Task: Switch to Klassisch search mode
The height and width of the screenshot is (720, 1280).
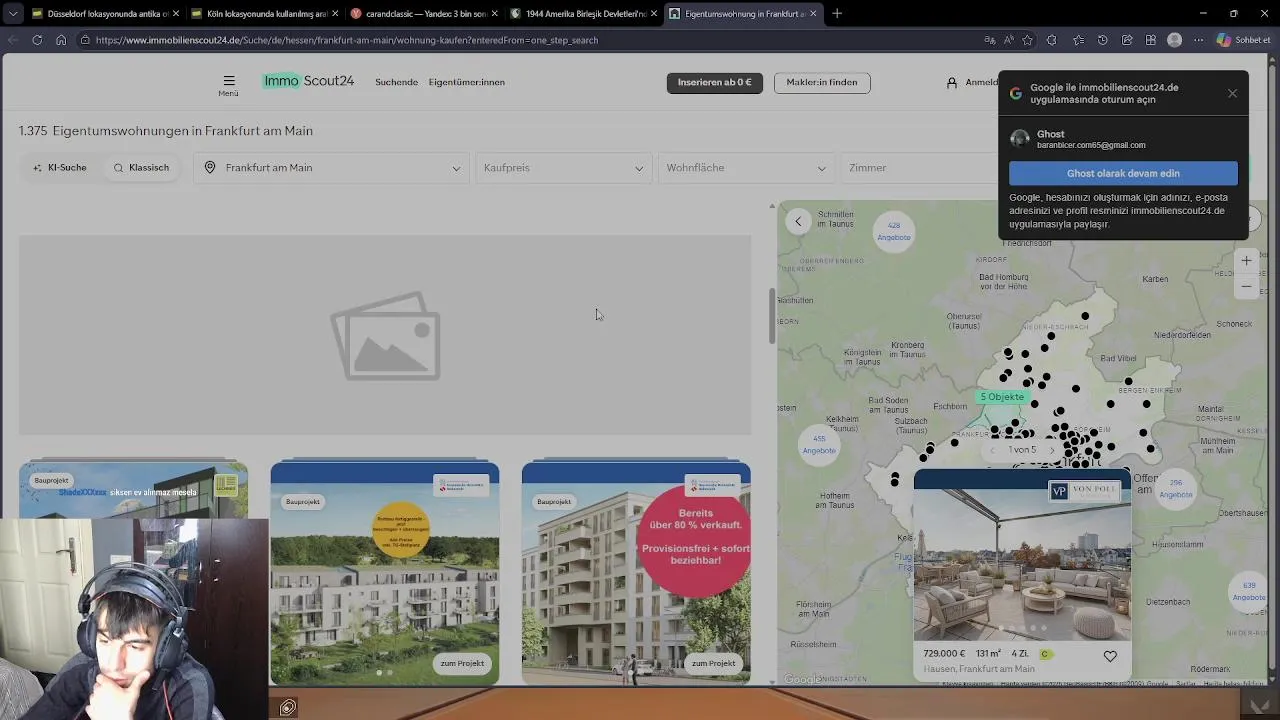Action: (x=141, y=168)
